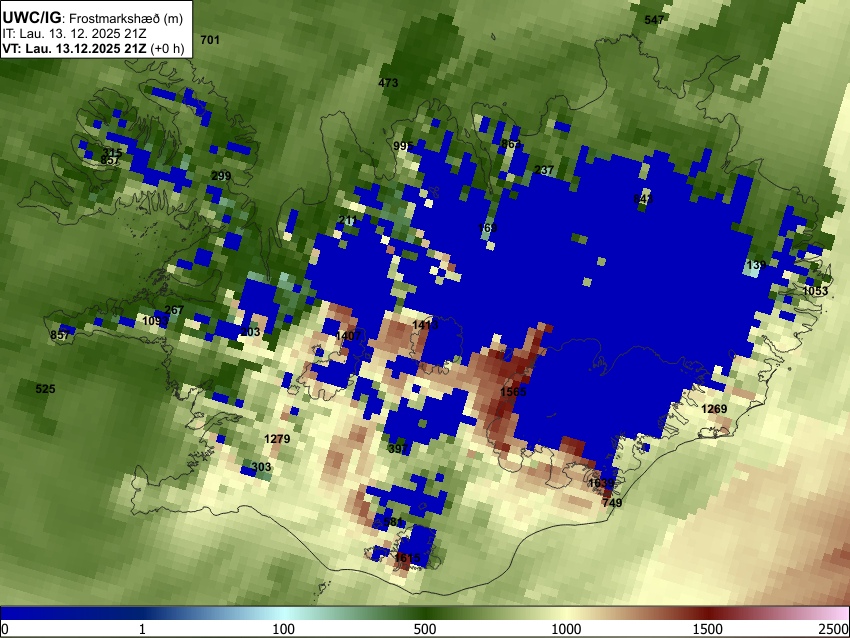Click the '1407' height value on the map
The height and width of the screenshot is (638, 850).
(348, 336)
